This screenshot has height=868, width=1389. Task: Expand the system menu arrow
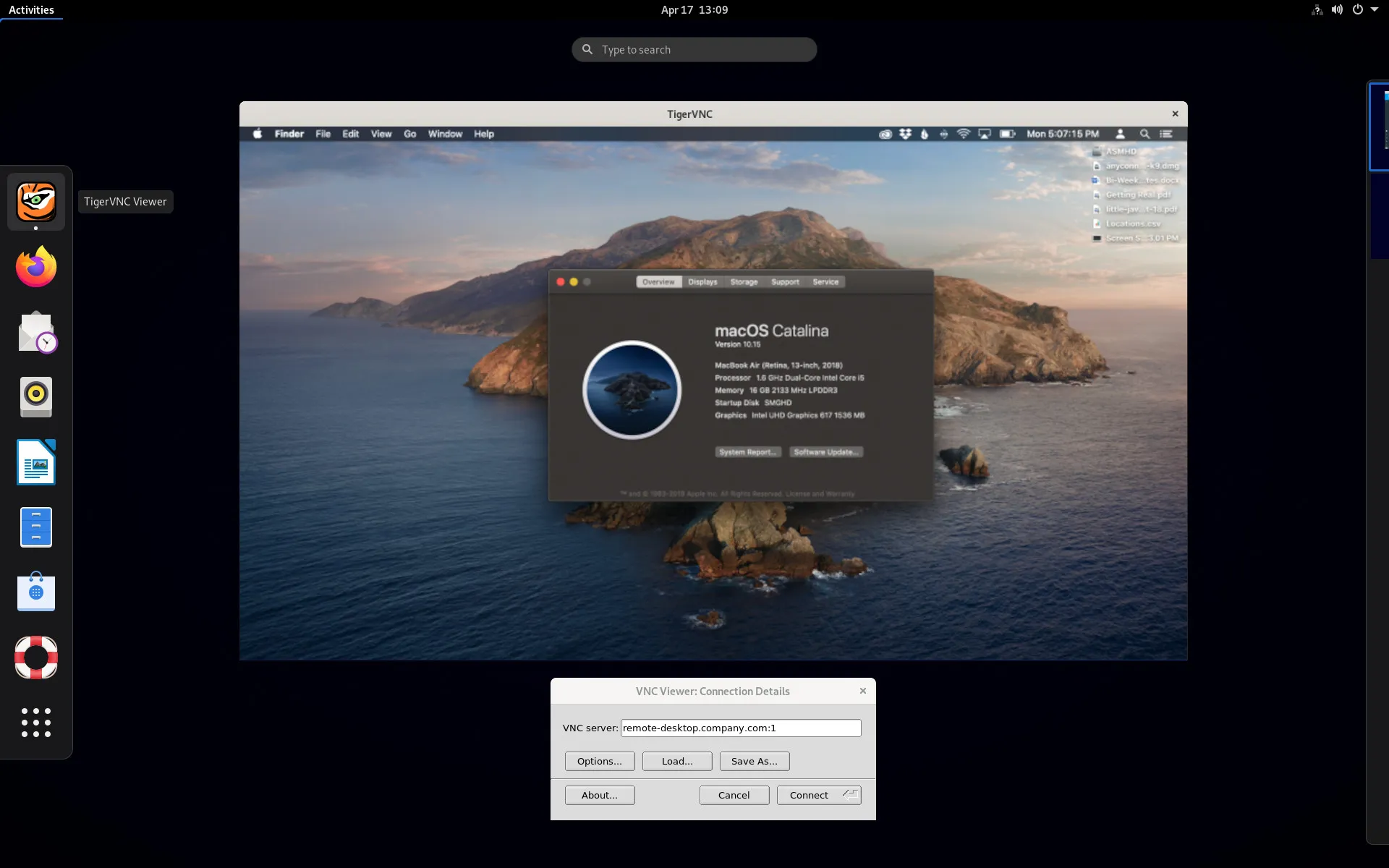(x=1375, y=9)
